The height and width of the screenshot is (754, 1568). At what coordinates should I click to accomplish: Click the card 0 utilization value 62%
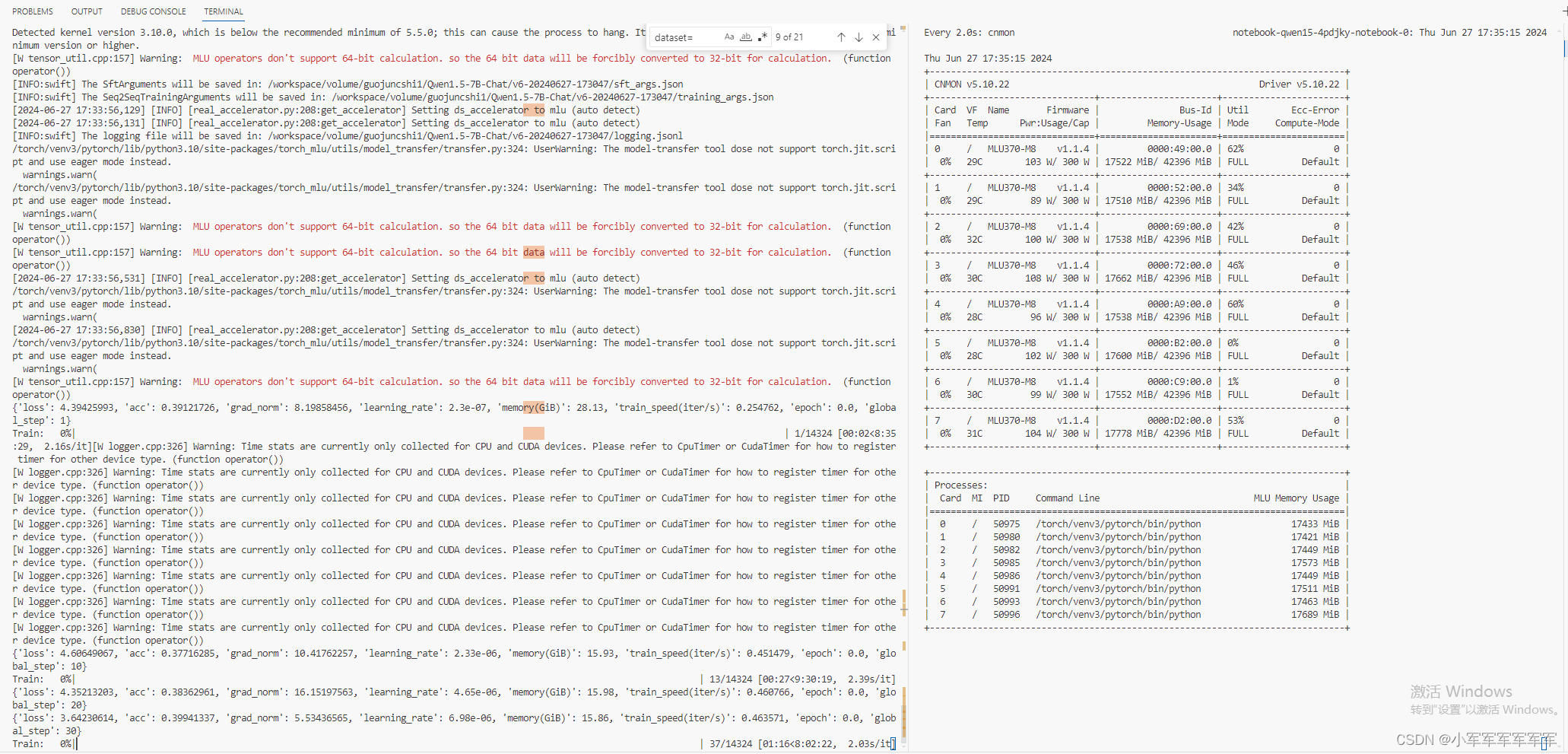(x=1236, y=148)
